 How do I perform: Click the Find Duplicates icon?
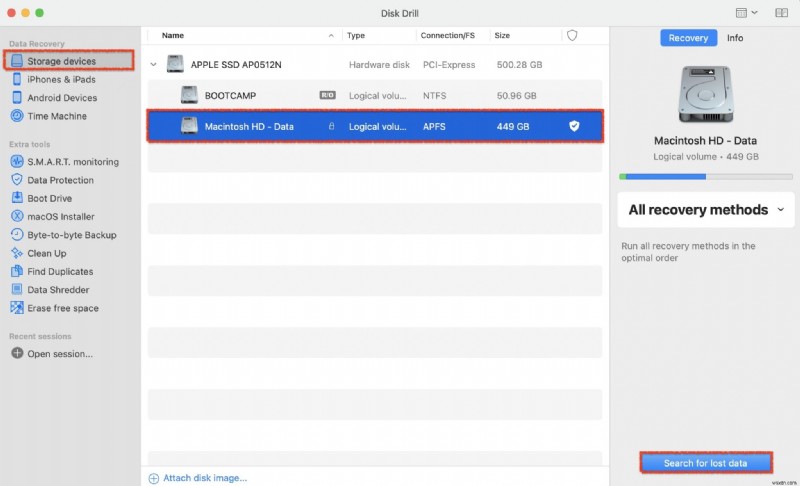click(x=17, y=271)
